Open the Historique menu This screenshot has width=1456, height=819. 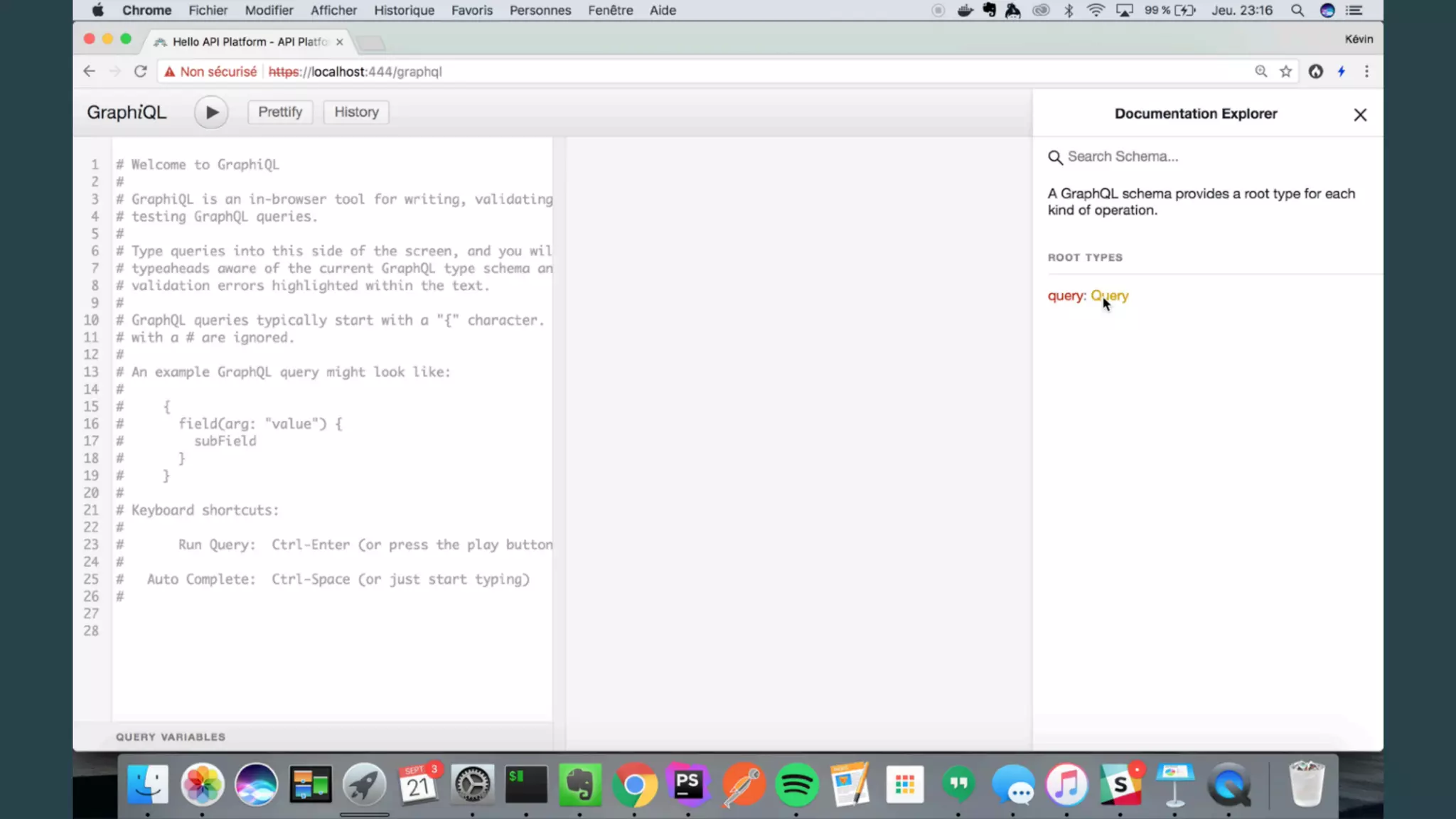pyautogui.click(x=404, y=10)
